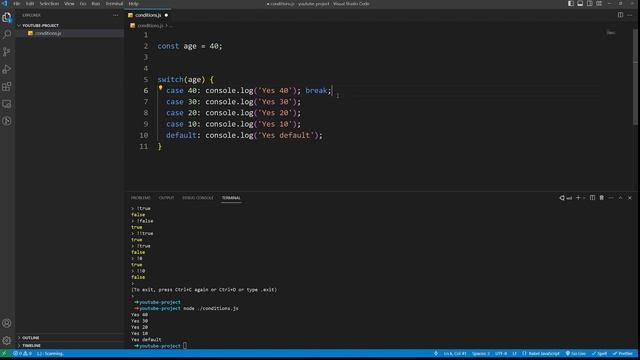Open the File menu
Viewport: 640px width, 360px height.
[x=17, y=4]
